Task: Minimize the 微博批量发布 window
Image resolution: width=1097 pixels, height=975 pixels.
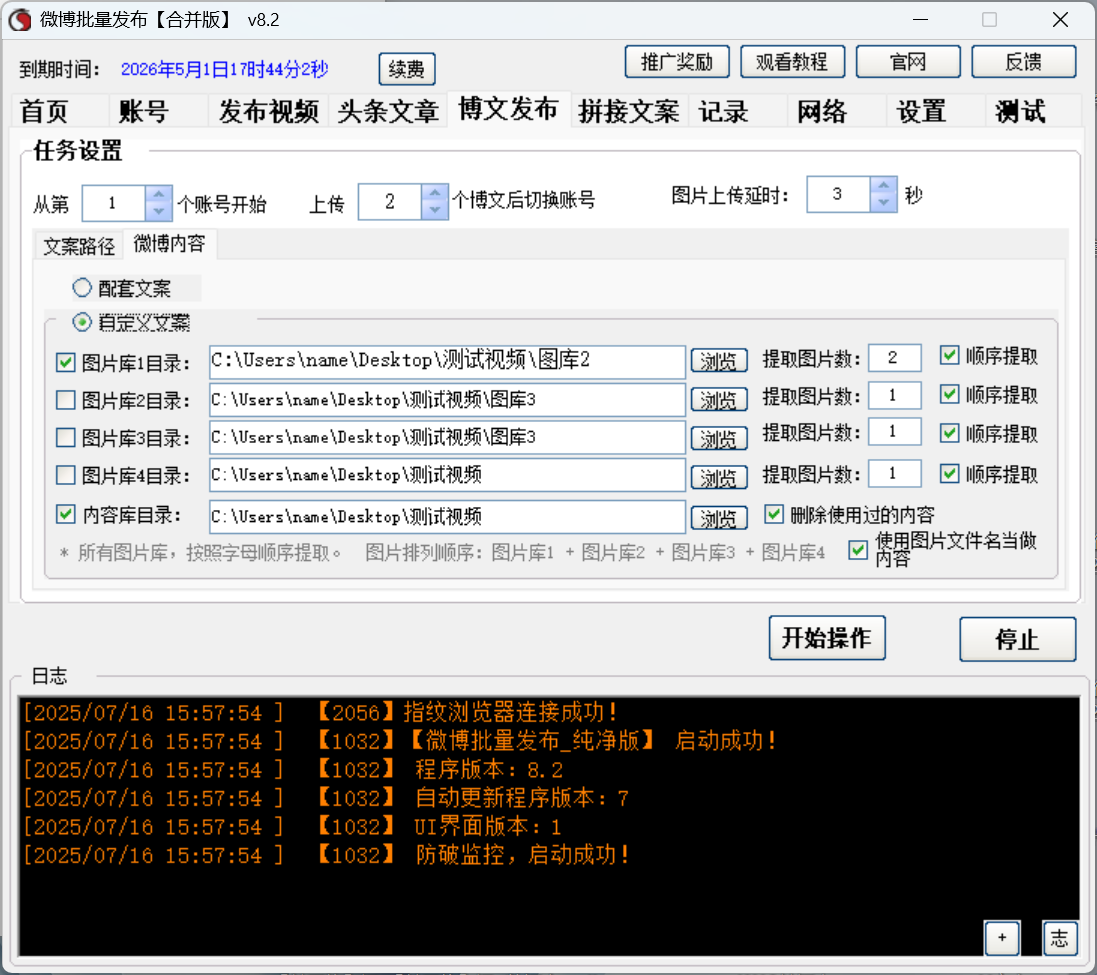Action: 921,20
